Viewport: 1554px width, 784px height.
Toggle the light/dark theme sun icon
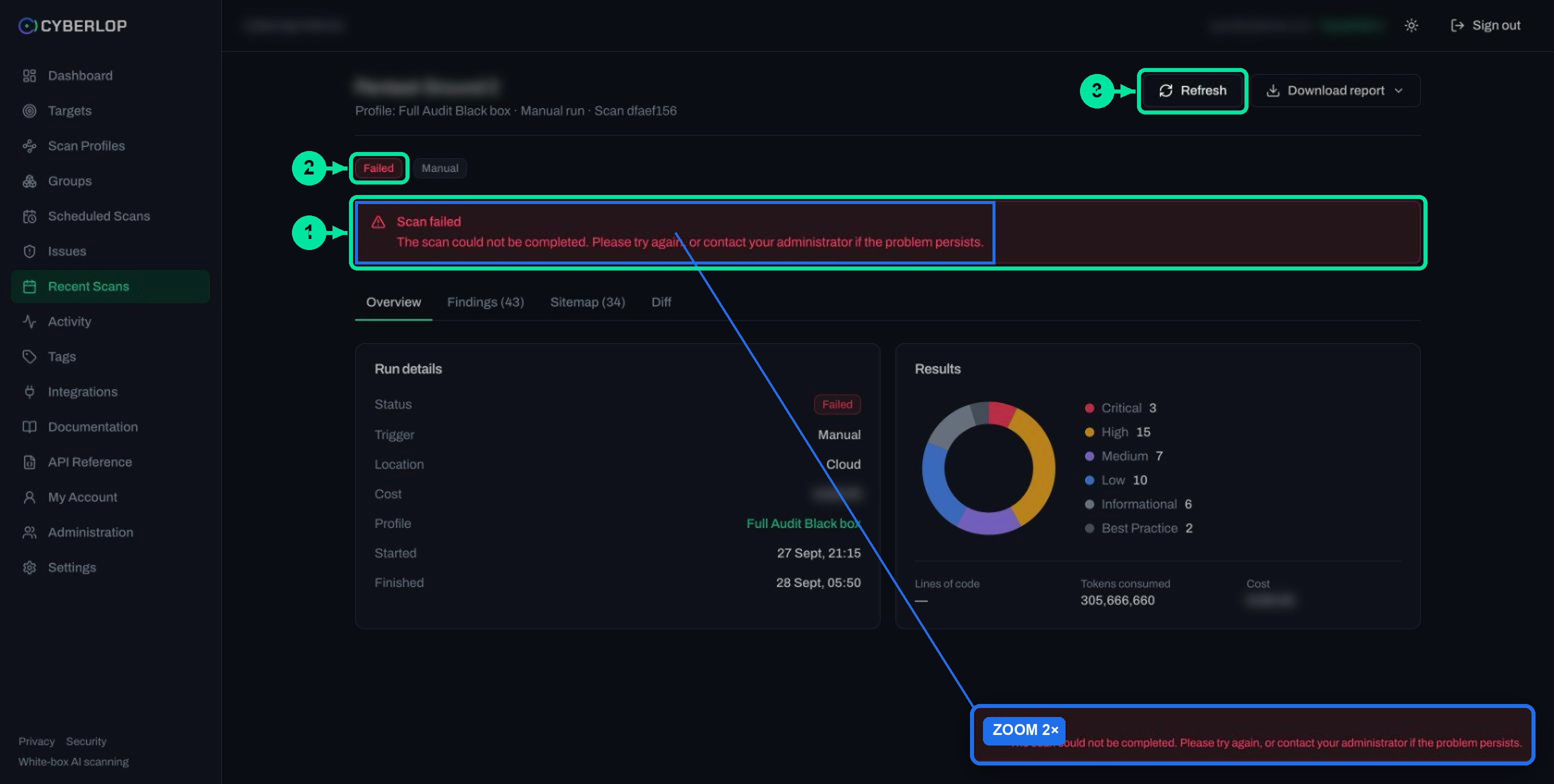tap(1411, 25)
